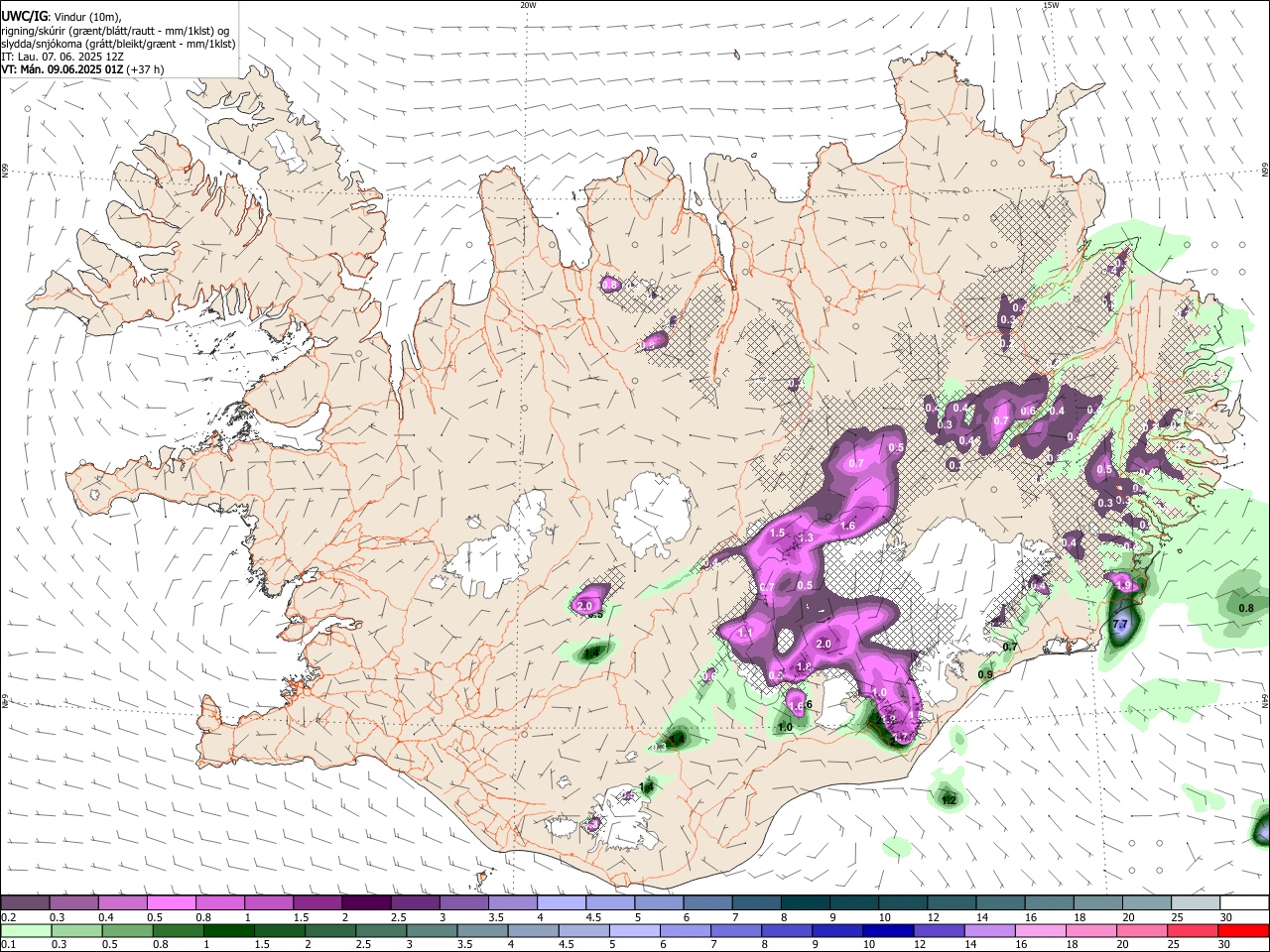Pick the gray-blue 3.5 swatch in bottom scale
The height and width of the screenshot is (952, 1270).
(482, 930)
